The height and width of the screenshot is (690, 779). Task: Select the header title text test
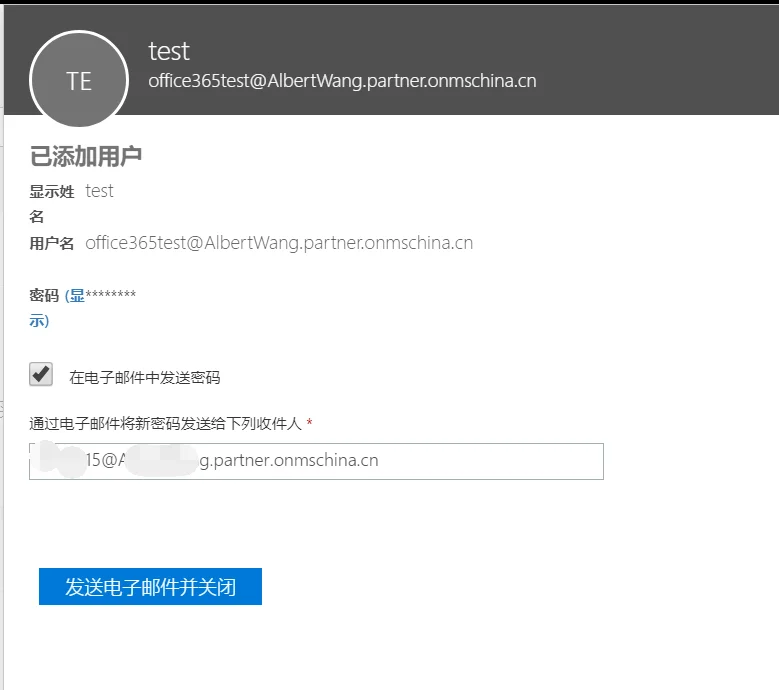pyautogui.click(x=169, y=51)
